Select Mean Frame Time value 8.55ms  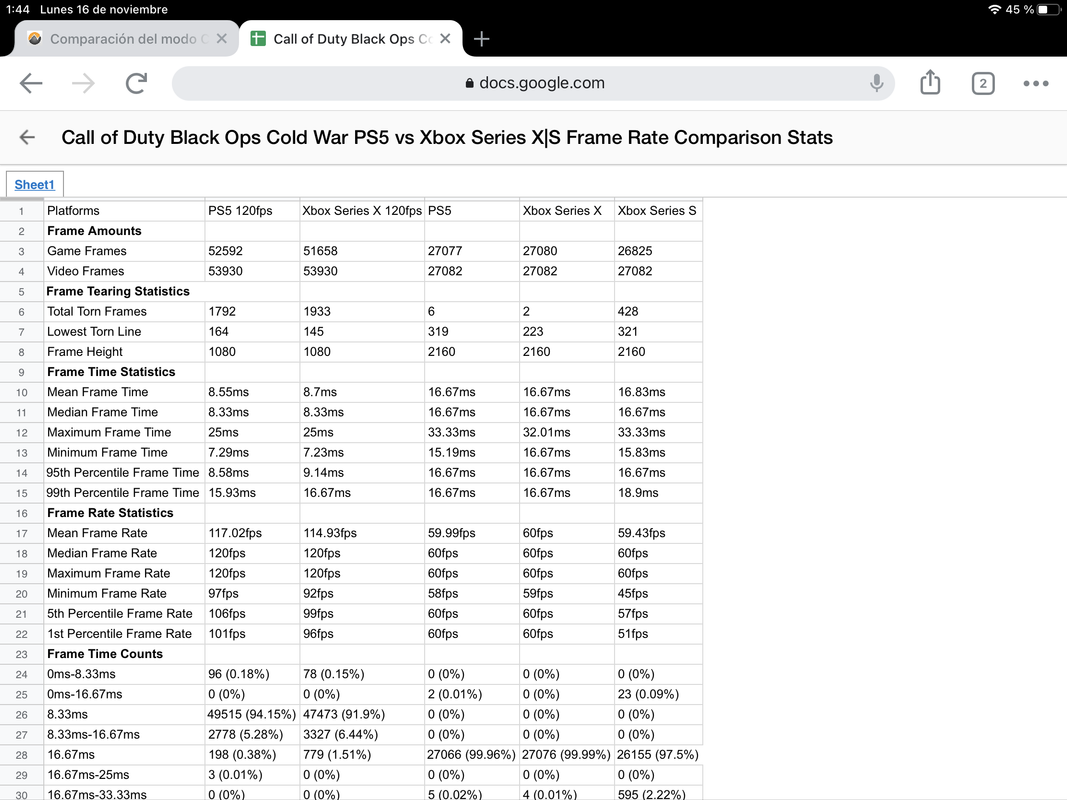[252, 392]
